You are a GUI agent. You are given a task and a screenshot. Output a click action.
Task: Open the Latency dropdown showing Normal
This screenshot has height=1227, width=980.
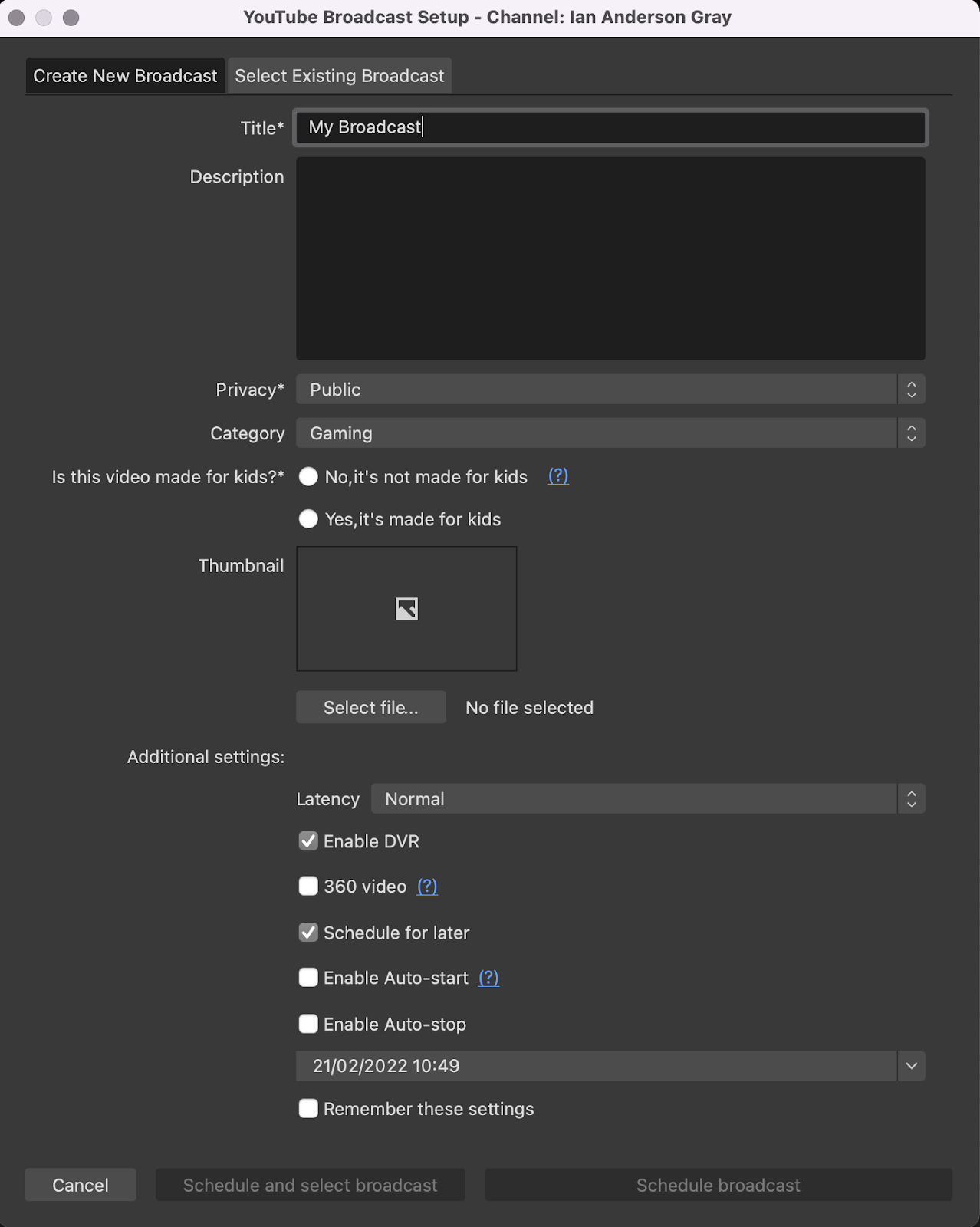[648, 799]
